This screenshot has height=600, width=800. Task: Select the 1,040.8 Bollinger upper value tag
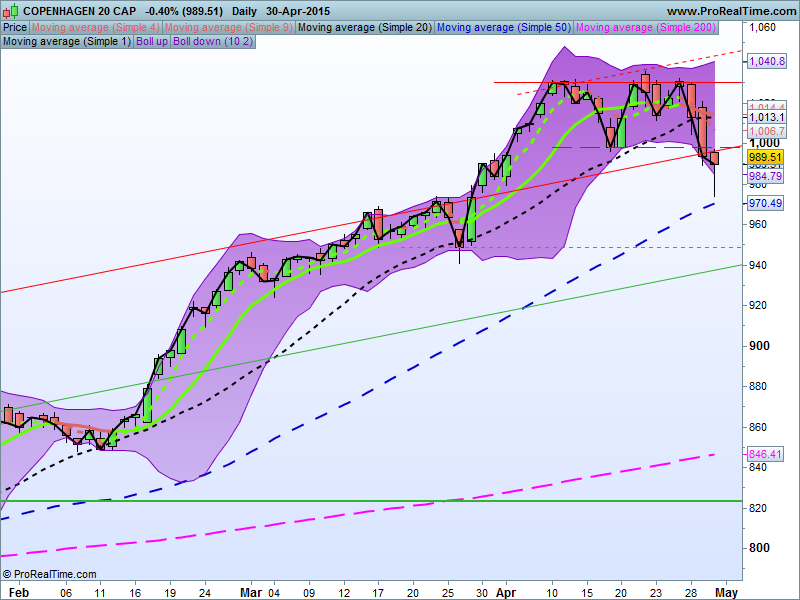click(766, 61)
